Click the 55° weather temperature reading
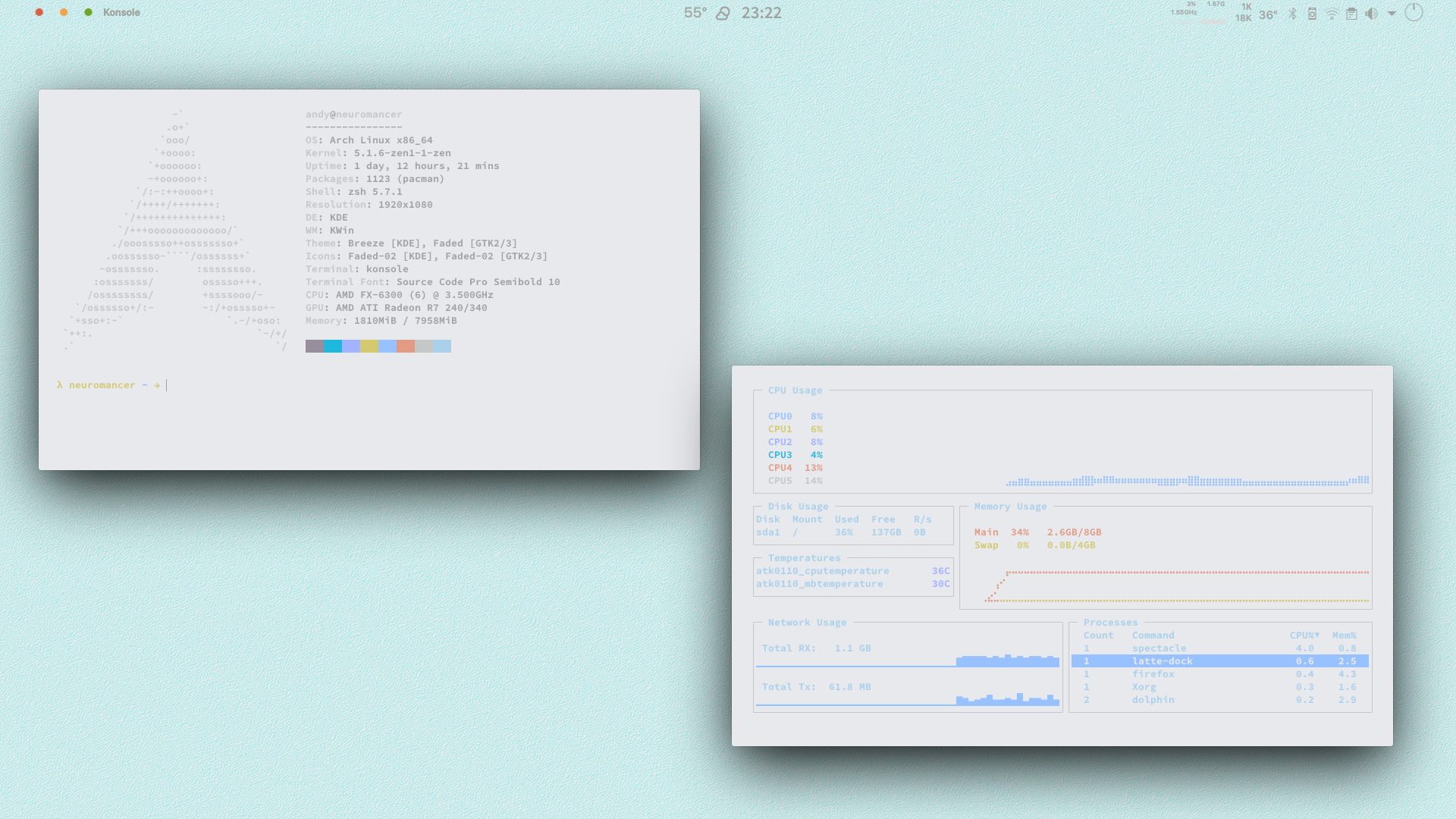This screenshot has height=819, width=1456. [x=695, y=13]
